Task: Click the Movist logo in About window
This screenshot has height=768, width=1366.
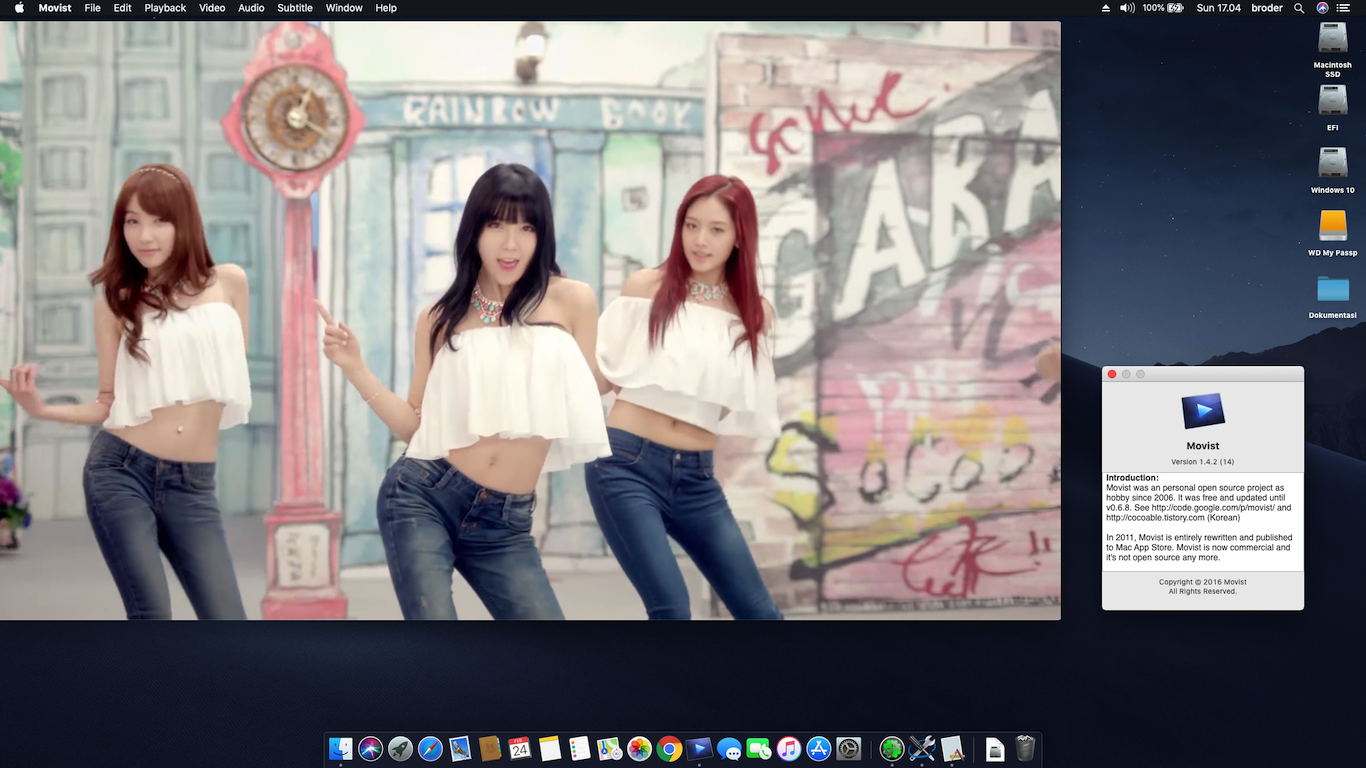Action: [x=1203, y=411]
